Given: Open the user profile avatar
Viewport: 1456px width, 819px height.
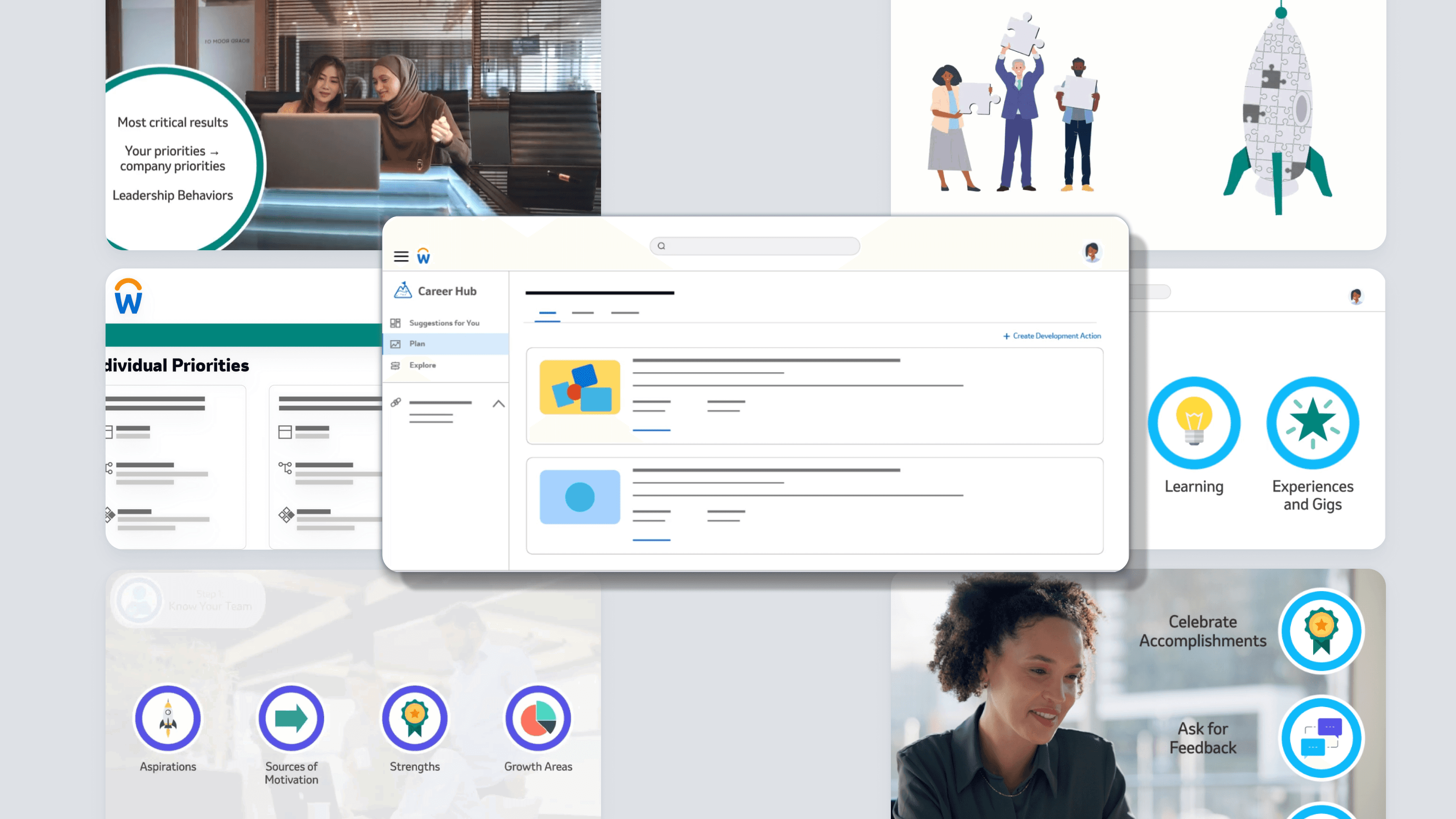Looking at the screenshot, I should (1092, 252).
